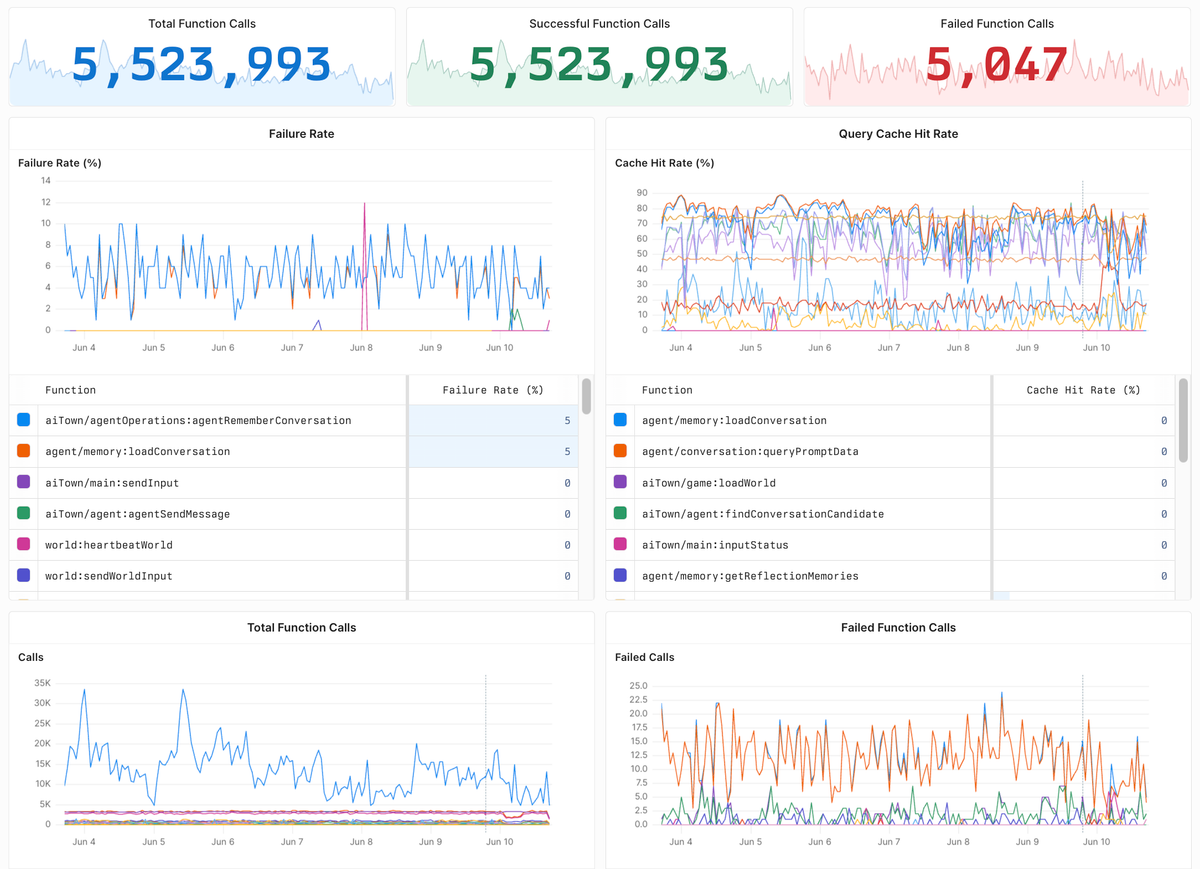Toggle the aiTown/main:inputStatus series indicator
Screen dimensions: 1200x869
pyautogui.click(x=622, y=544)
